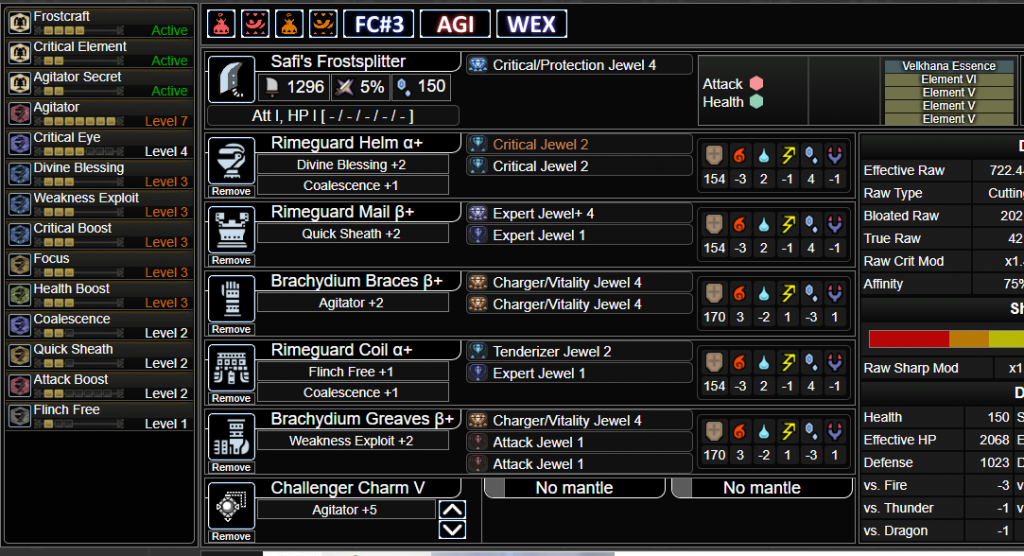Click the Rimeguard Helm α+ head armor icon
The image size is (1024, 556).
[231, 159]
